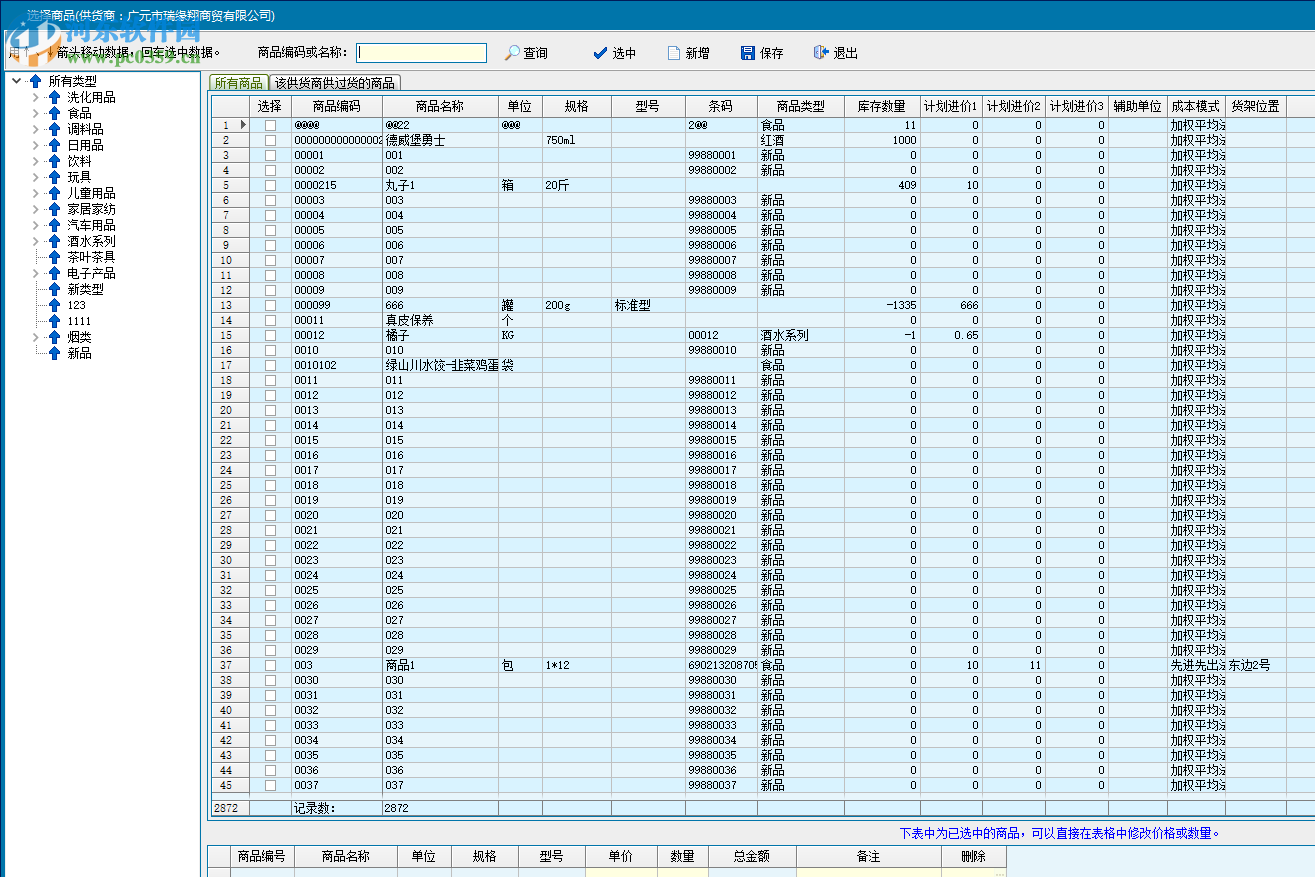1315x877 pixels.
Task: Tick the checkbox for 德威堡勇士 row
Action: pyautogui.click(x=270, y=141)
